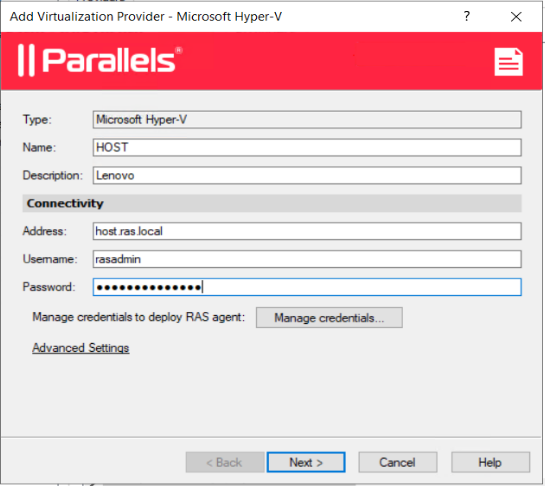Click inside the masked Password field

tap(307, 287)
